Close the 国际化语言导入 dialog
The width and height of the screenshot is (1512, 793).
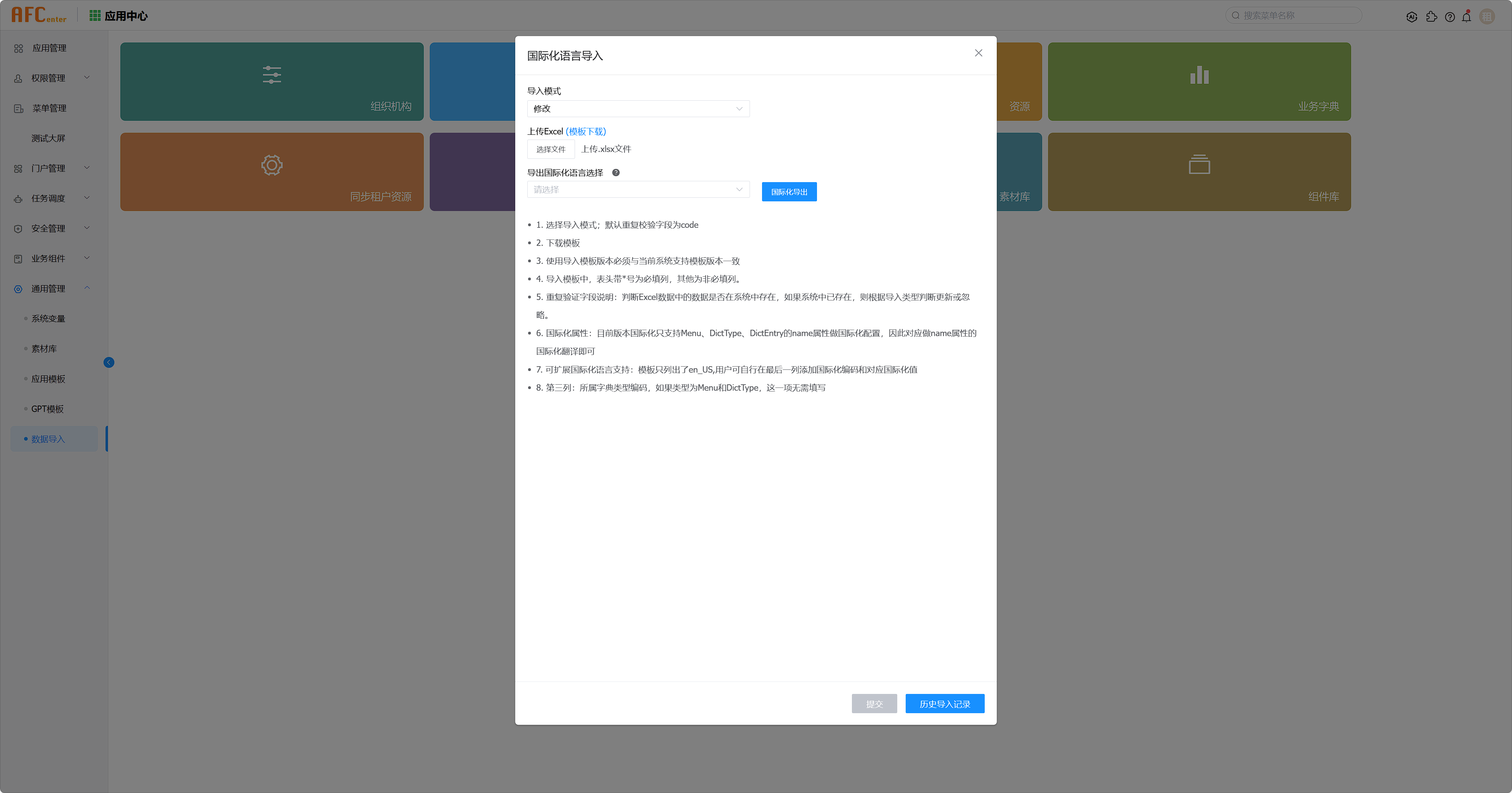click(x=978, y=53)
